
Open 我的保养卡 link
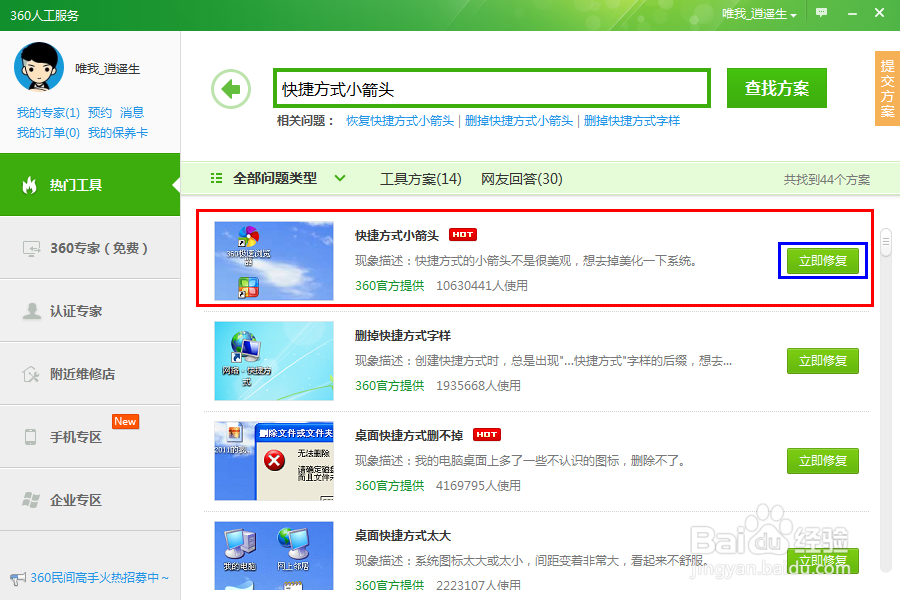point(118,133)
